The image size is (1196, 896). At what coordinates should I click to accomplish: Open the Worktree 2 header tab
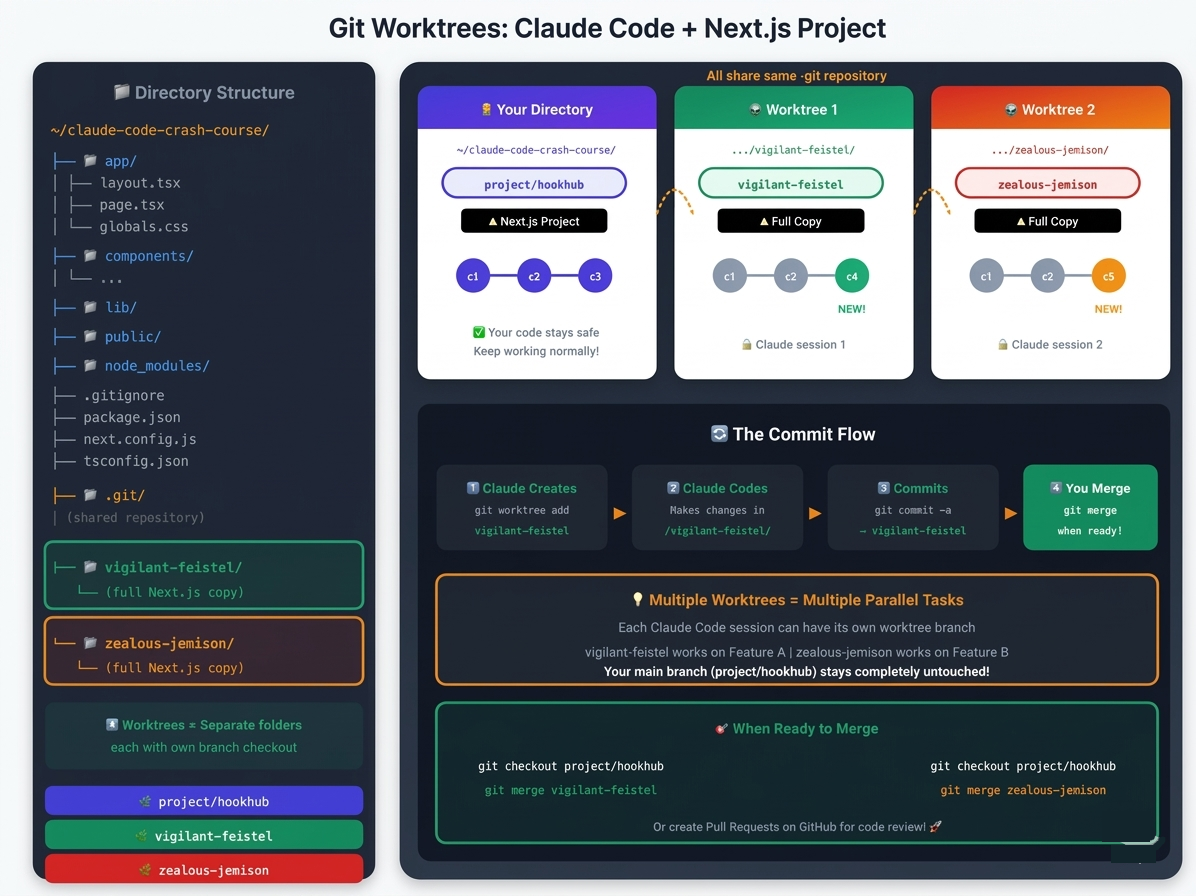pos(1050,108)
